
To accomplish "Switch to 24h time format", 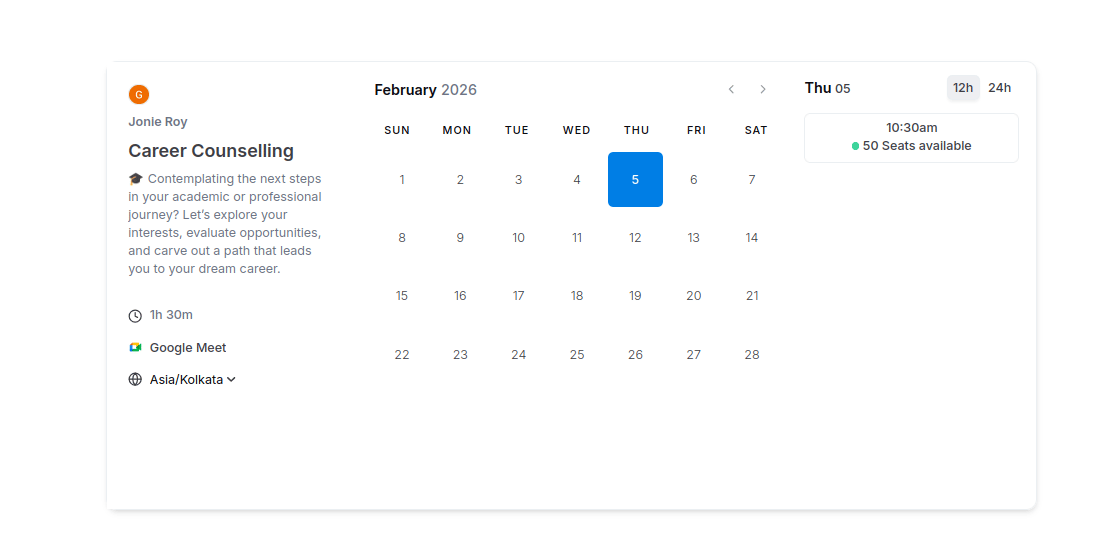I will (999, 88).
